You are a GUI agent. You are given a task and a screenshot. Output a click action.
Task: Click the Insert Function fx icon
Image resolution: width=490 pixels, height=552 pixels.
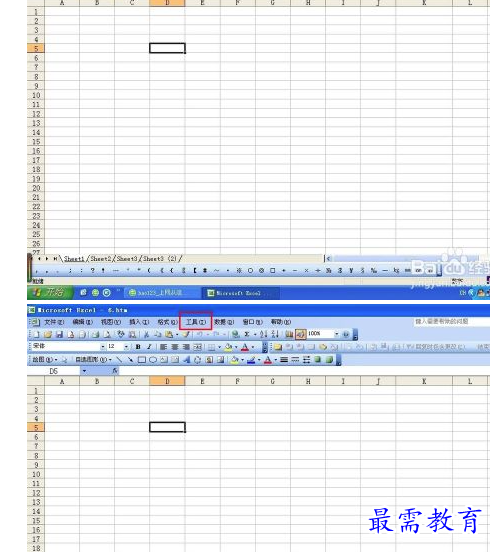115,371
